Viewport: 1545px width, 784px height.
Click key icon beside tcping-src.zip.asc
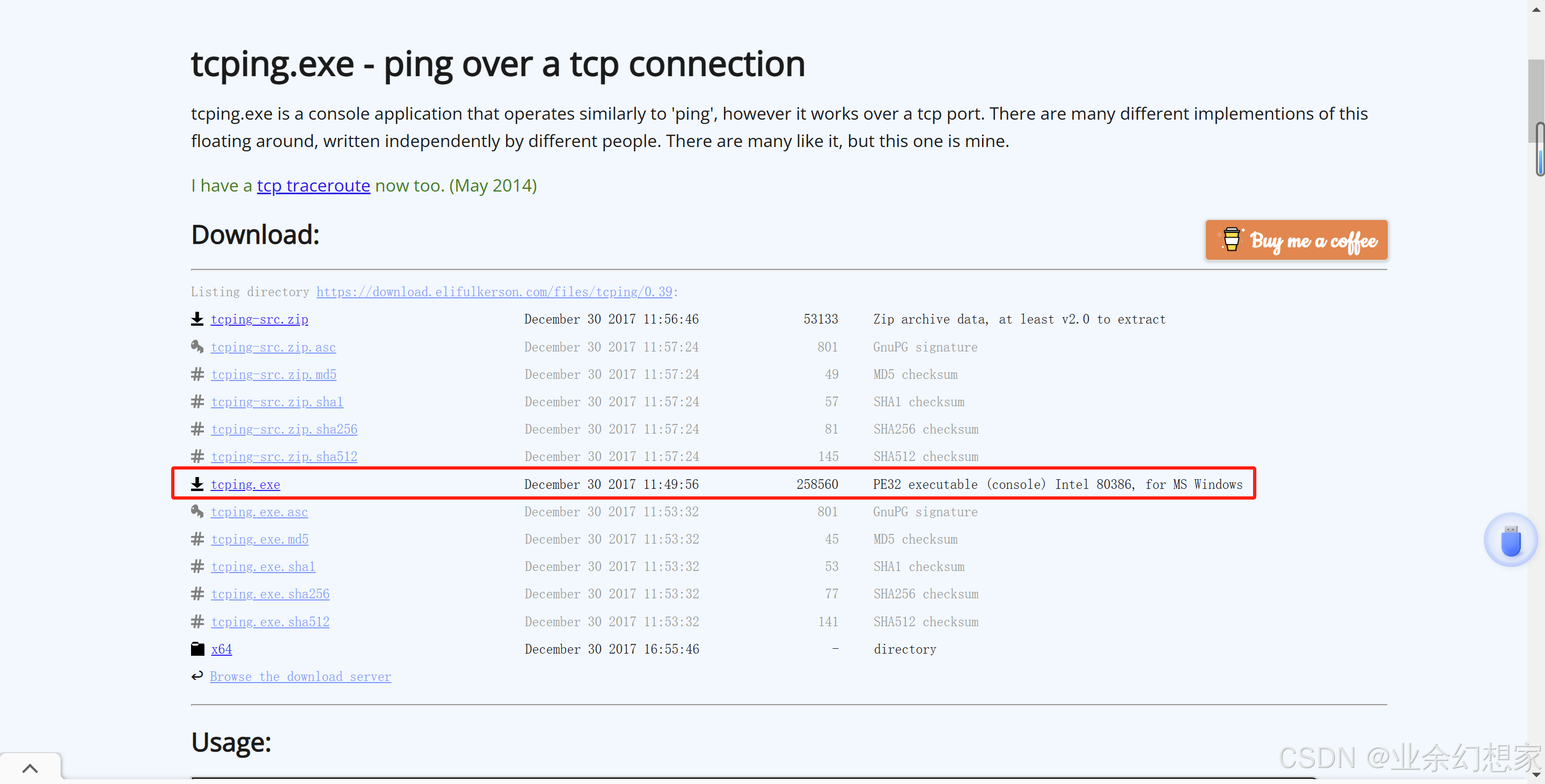click(197, 347)
